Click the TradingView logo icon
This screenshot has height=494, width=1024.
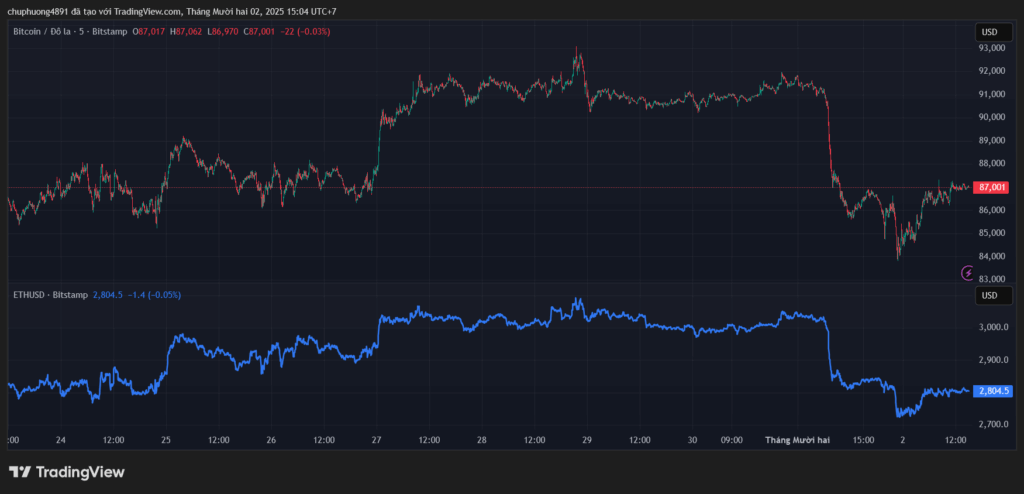coord(20,472)
